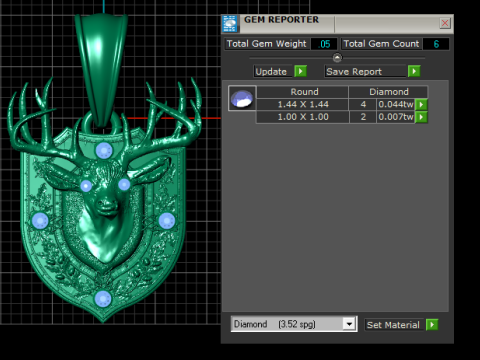Click the Total Gem Weight label

[266, 44]
